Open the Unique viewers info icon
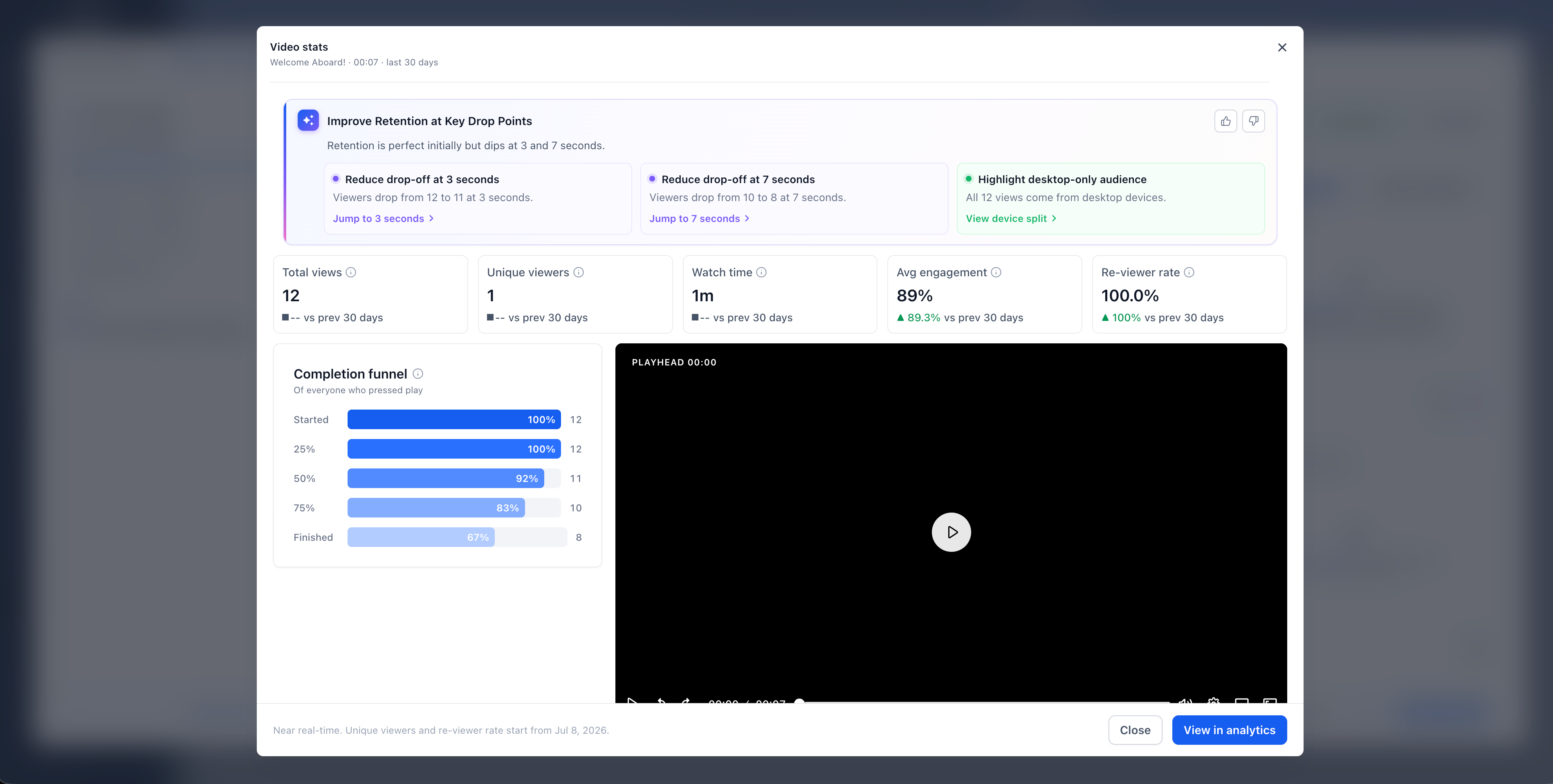 [579, 272]
